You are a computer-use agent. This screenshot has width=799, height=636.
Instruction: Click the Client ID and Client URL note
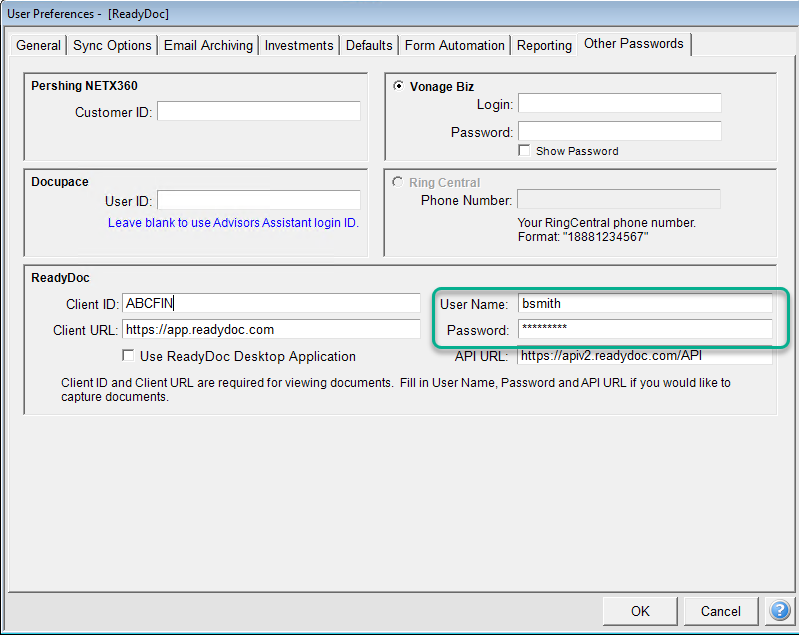(x=396, y=390)
